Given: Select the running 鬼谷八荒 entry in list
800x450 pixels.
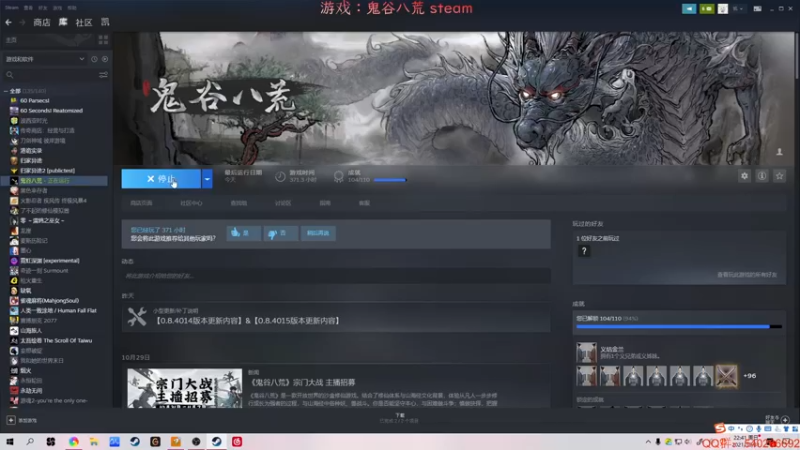Looking at the screenshot, I should point(54,181).
